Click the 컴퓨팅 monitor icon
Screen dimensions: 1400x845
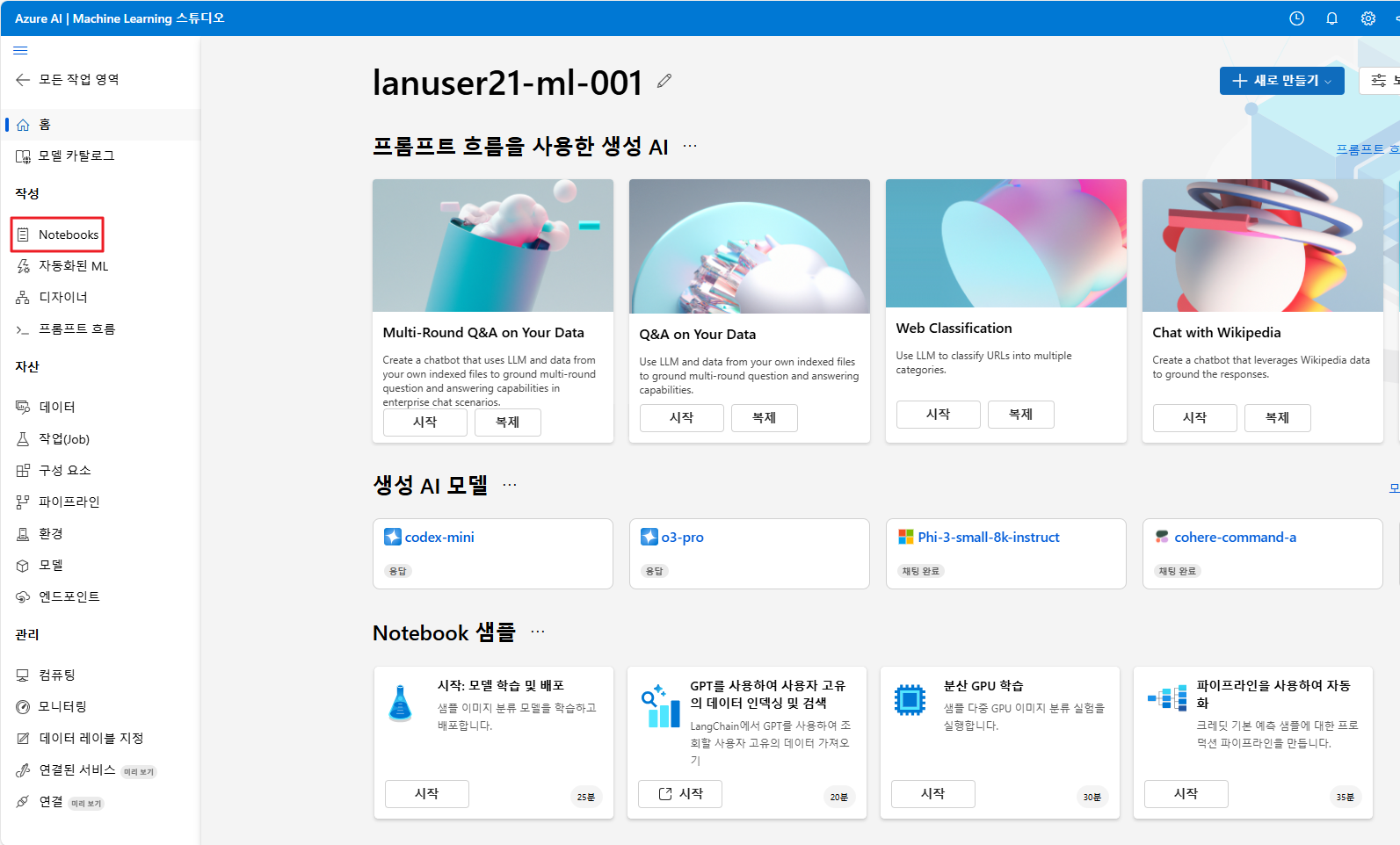click(x=23, y=675)
